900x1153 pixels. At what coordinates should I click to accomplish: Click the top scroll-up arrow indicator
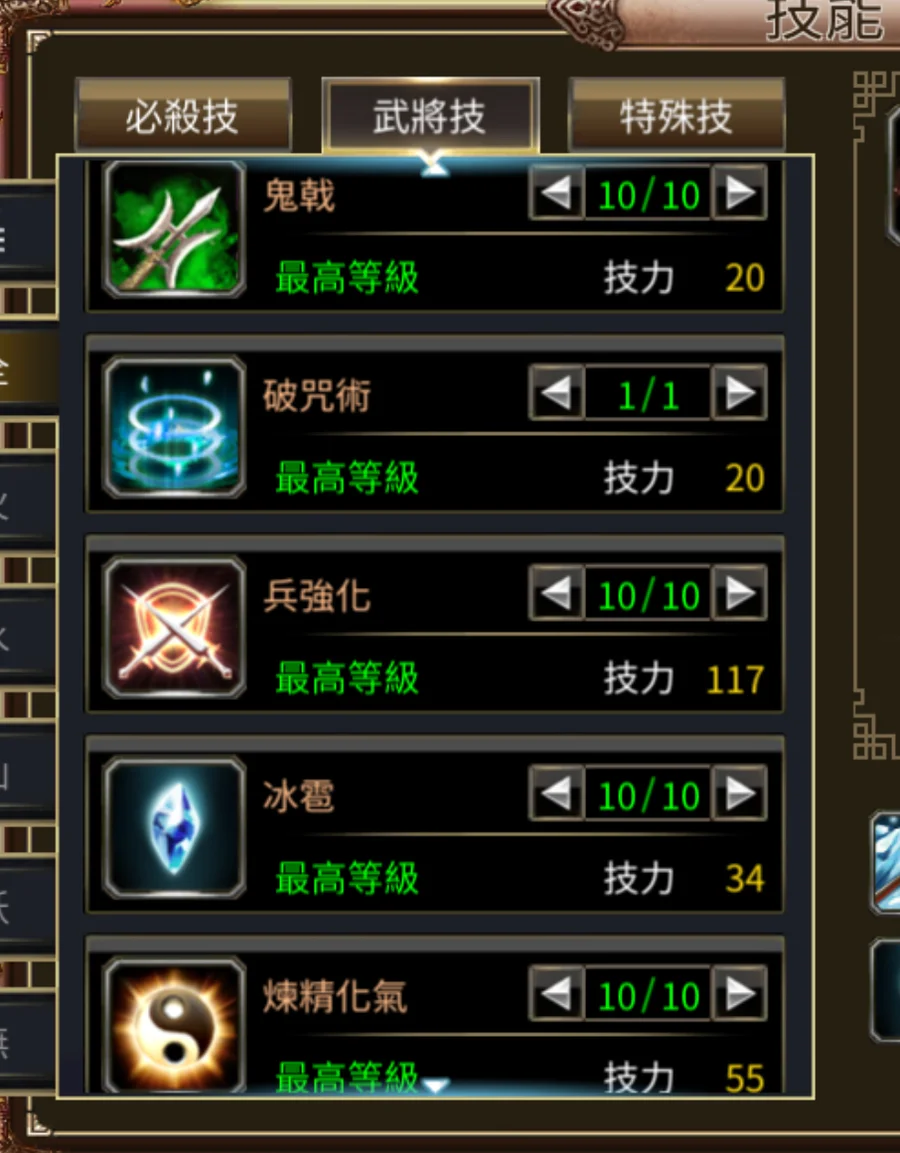click(x=435, y=168)
